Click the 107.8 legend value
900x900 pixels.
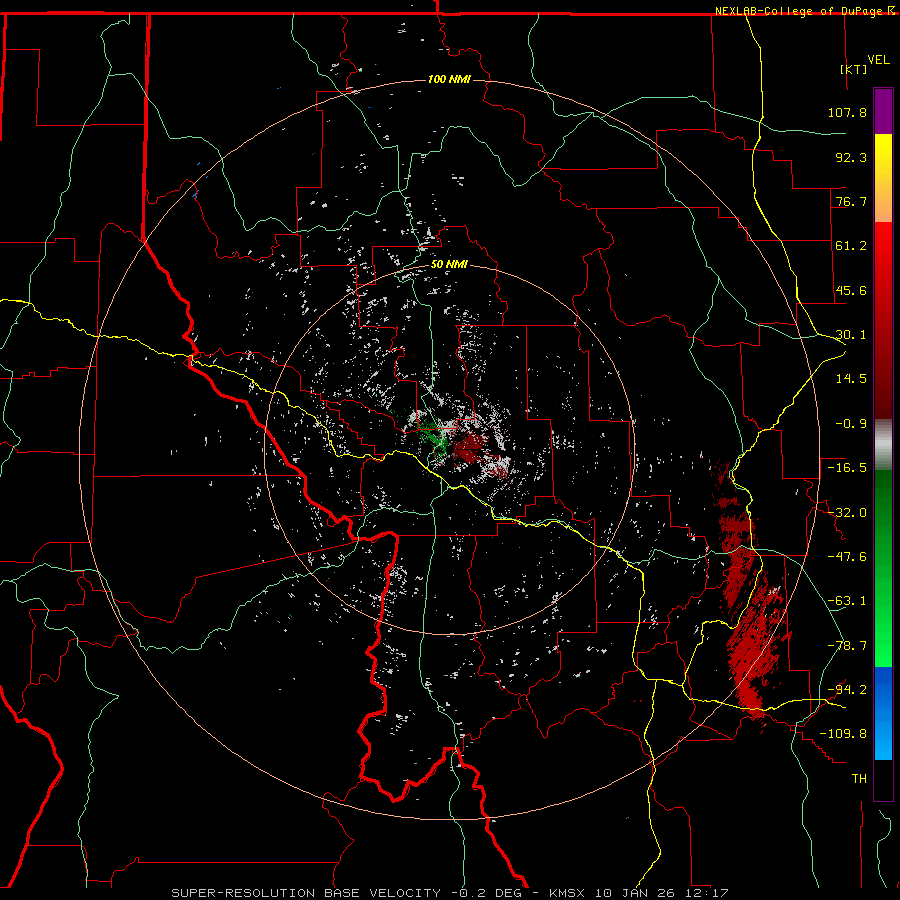847,112
